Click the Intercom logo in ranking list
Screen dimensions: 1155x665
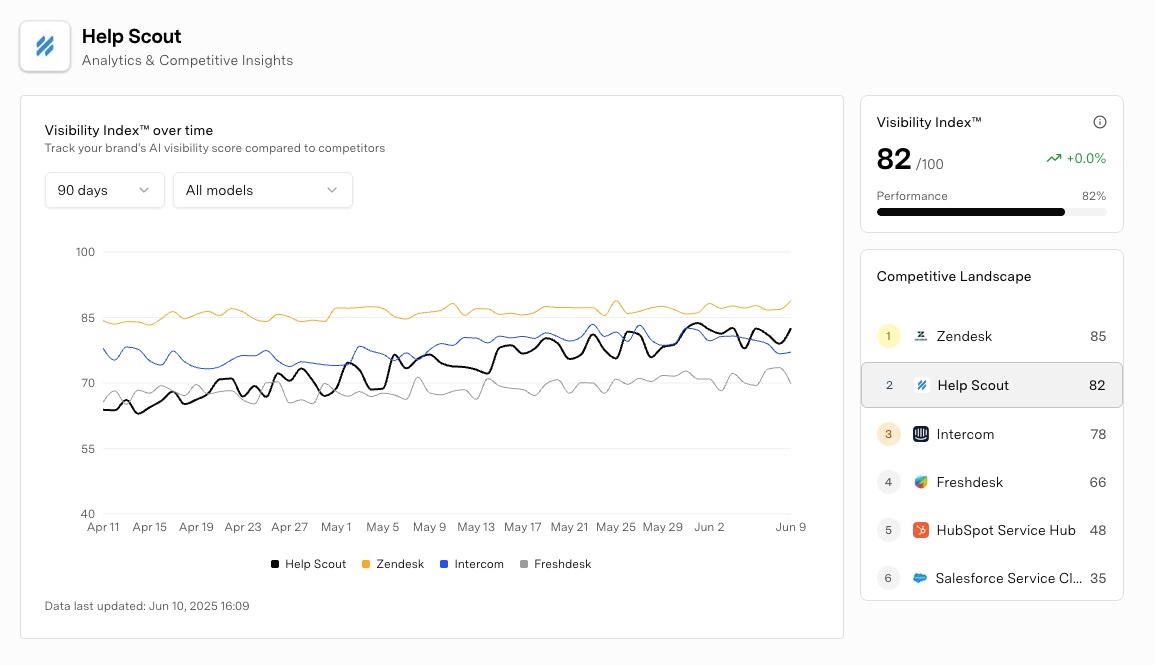(x=920, y=434)
